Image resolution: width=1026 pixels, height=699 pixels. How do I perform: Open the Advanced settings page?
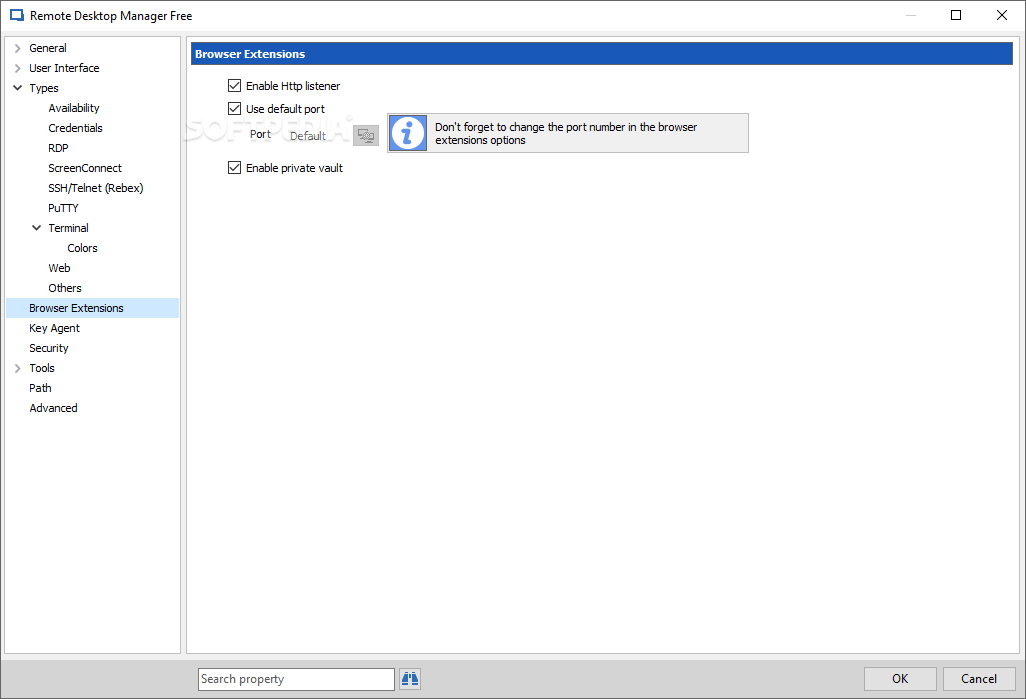54,408
